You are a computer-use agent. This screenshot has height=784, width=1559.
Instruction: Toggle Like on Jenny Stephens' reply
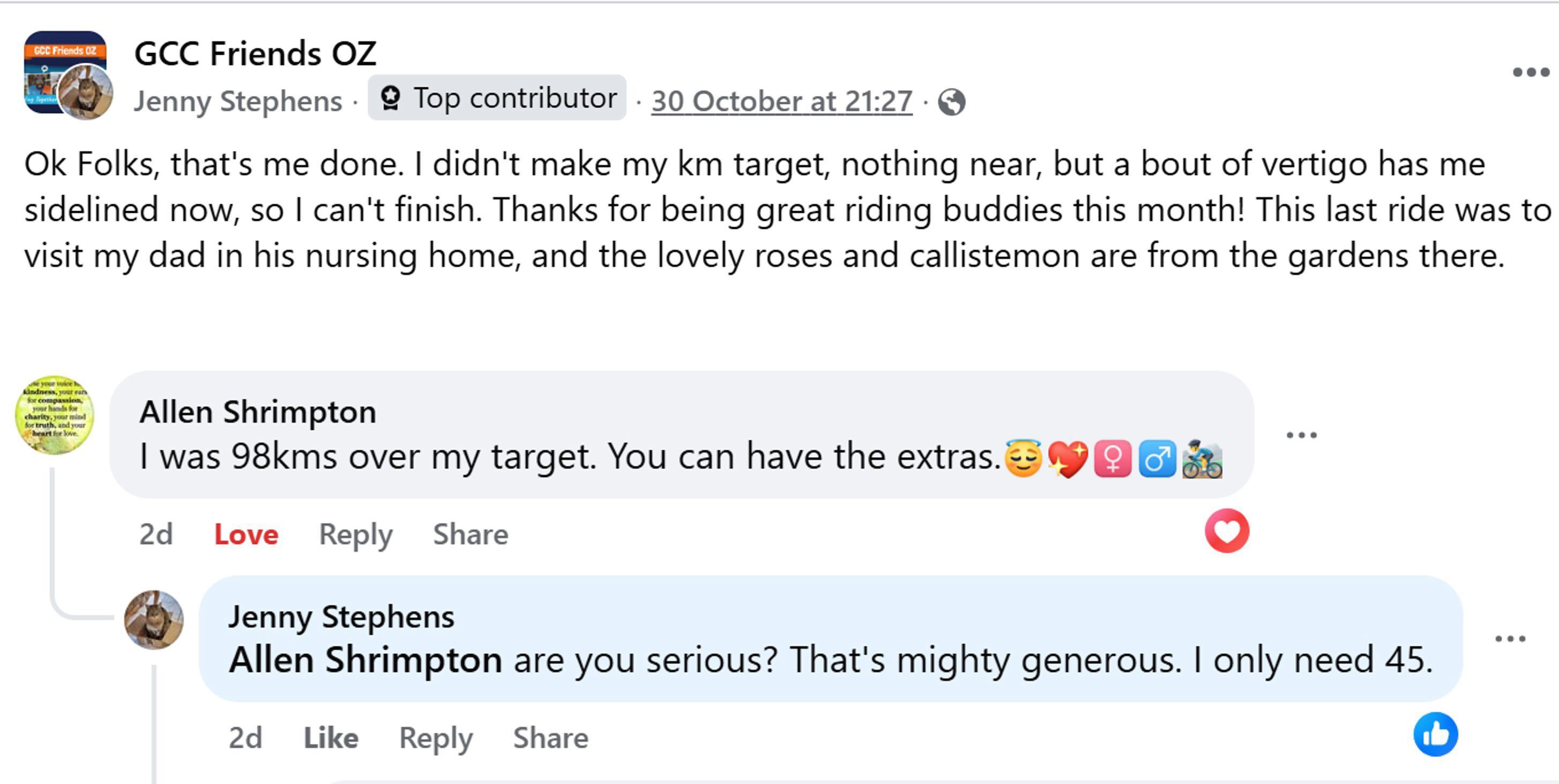click(x=331, y=738)
